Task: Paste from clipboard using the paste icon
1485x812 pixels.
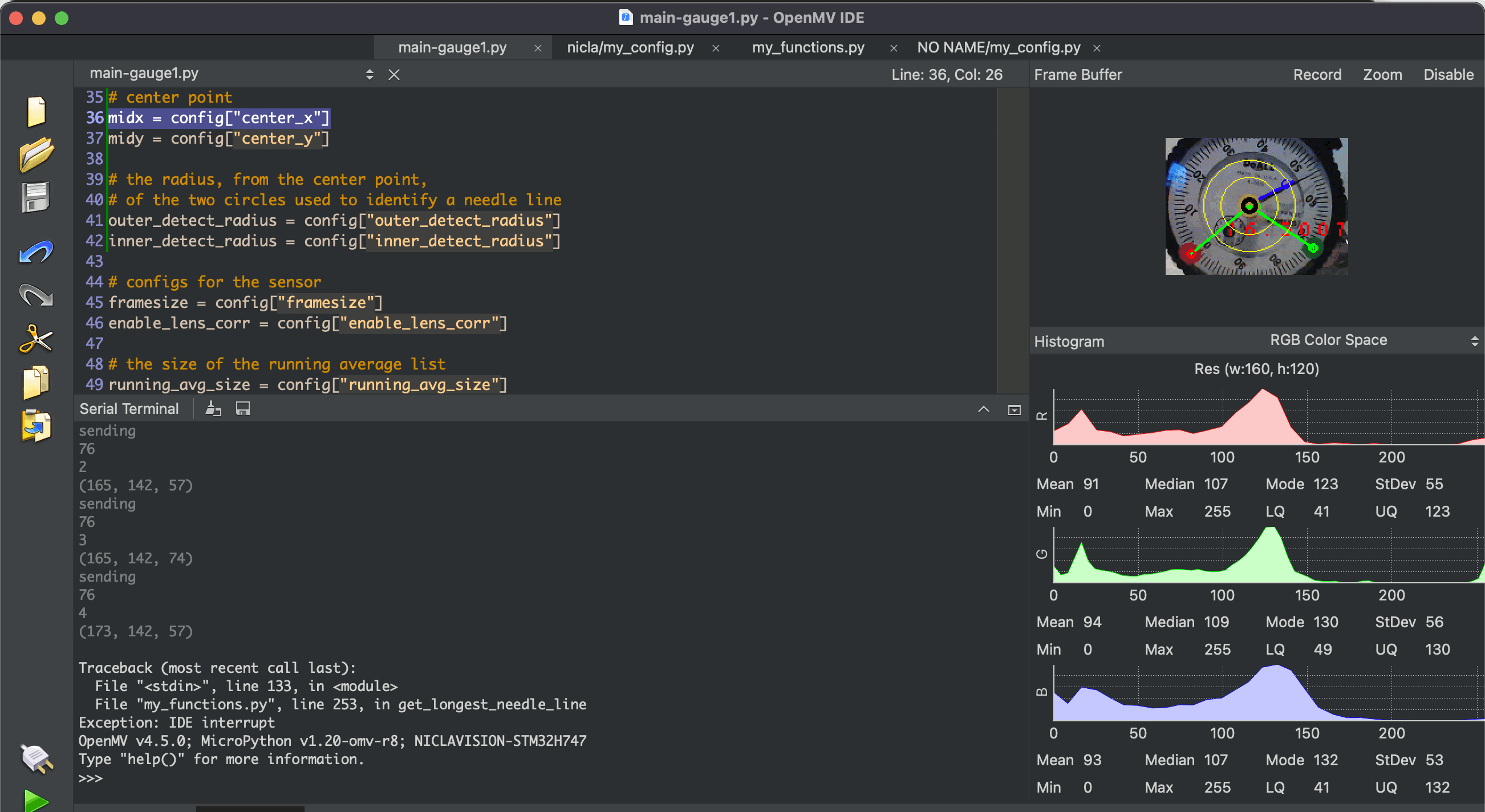Action: point(36,425)
